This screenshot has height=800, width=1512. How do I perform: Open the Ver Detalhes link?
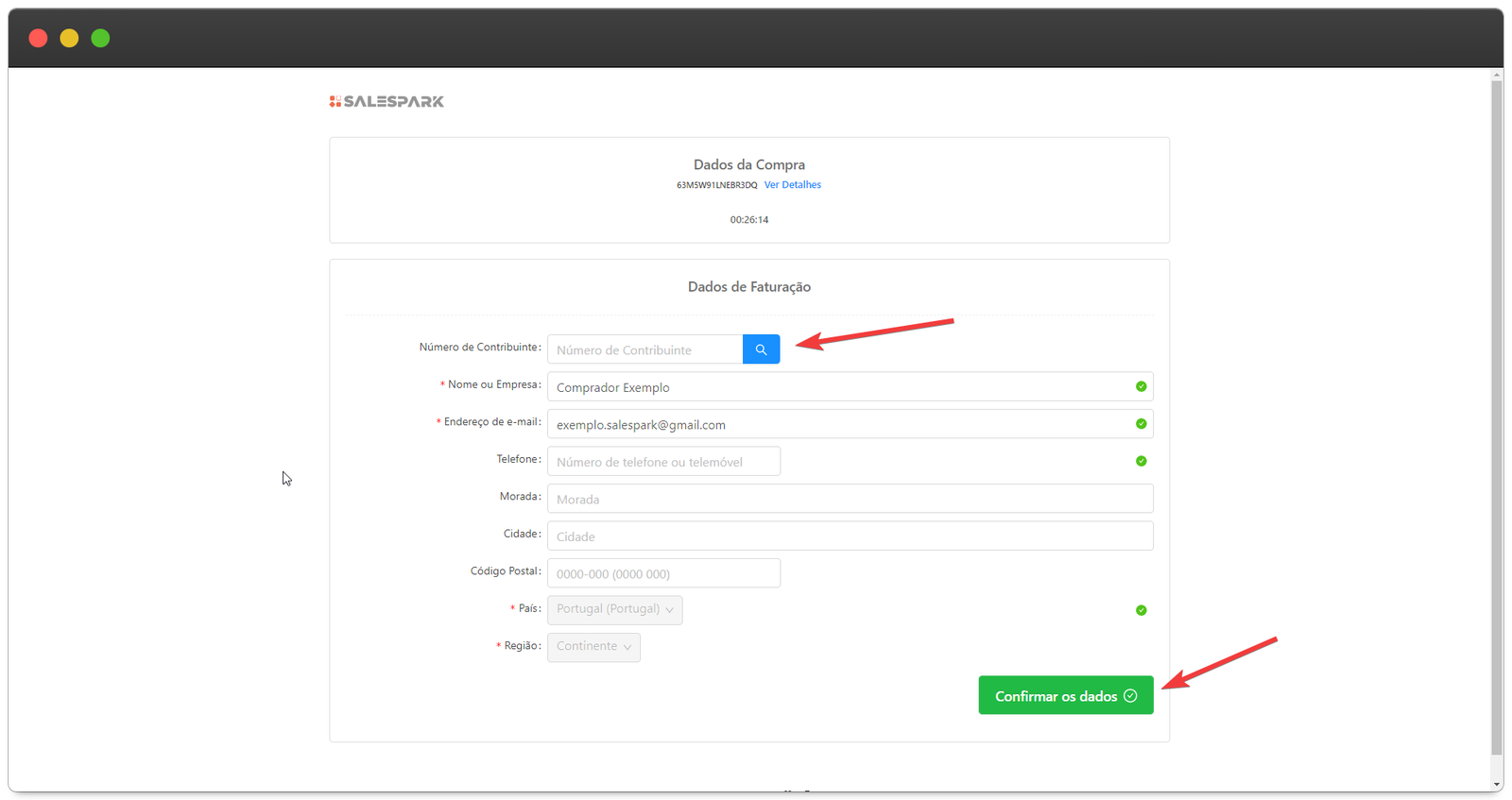coord(792,185)
